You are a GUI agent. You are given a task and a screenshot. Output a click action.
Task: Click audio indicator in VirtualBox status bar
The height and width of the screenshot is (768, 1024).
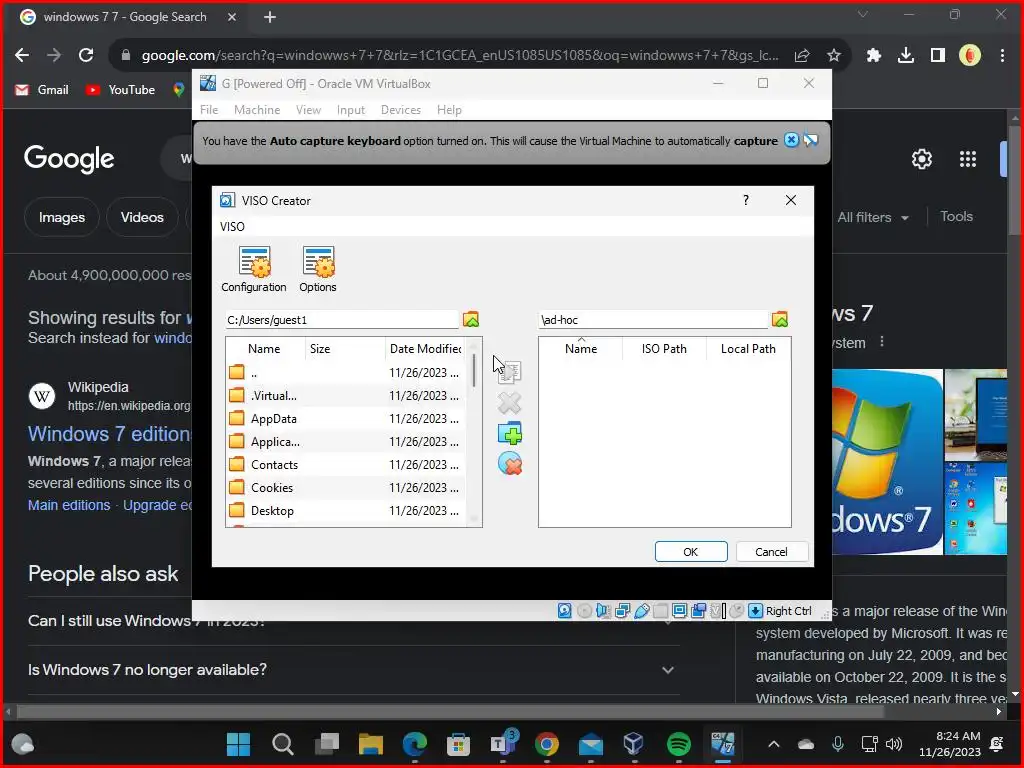pyautogui.click(x=603, y=611)
